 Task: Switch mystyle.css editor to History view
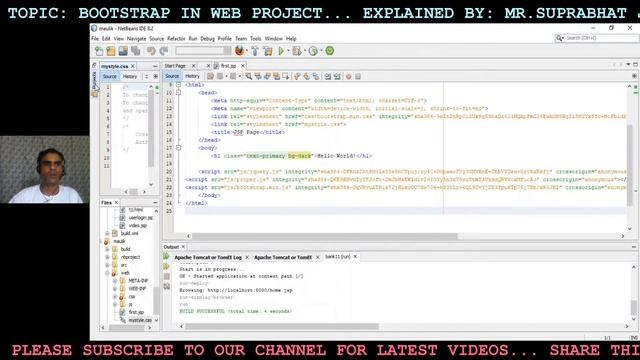coord(130,76)
